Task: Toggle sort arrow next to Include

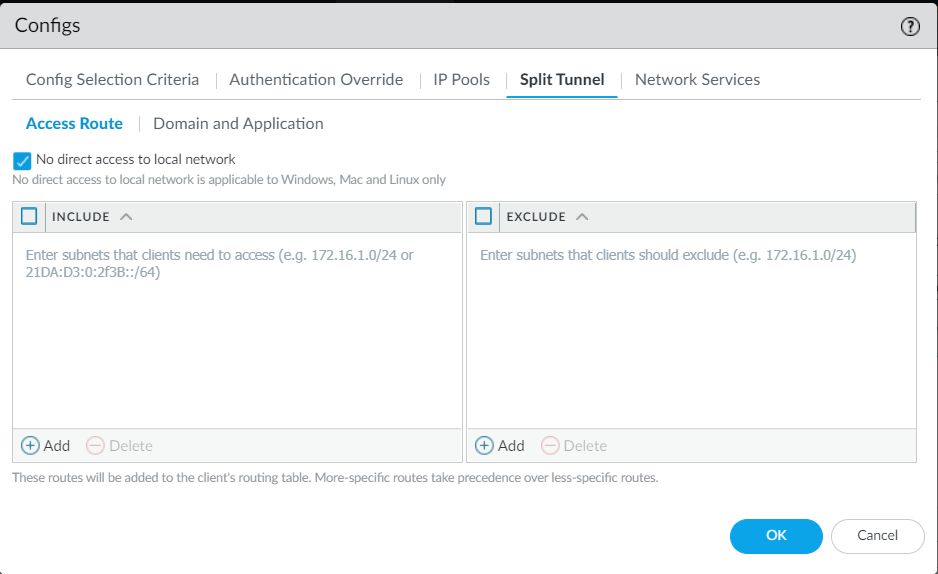Action: 126,216
